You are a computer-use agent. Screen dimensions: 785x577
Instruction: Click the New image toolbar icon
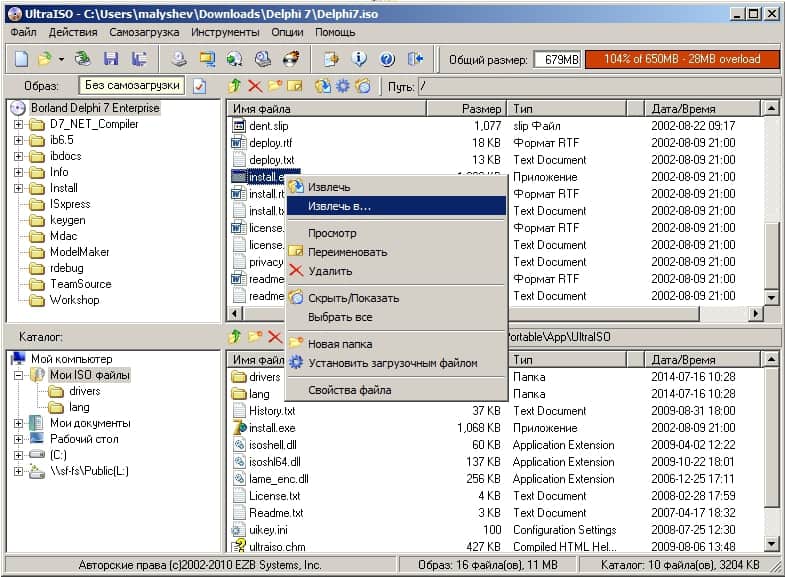click(x=21, y=59)
